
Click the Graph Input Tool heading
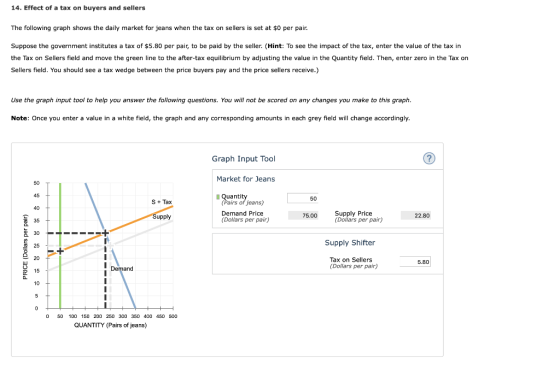point(244,159)
